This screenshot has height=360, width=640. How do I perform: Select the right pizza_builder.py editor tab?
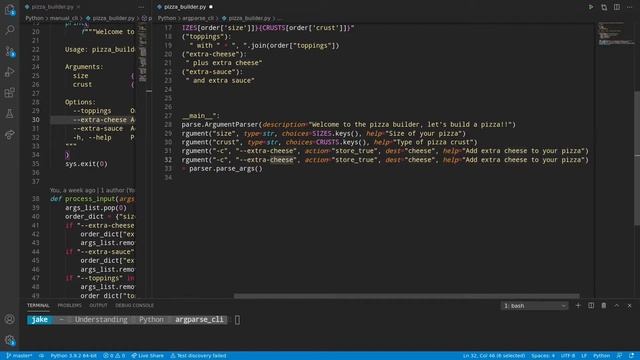184,7
